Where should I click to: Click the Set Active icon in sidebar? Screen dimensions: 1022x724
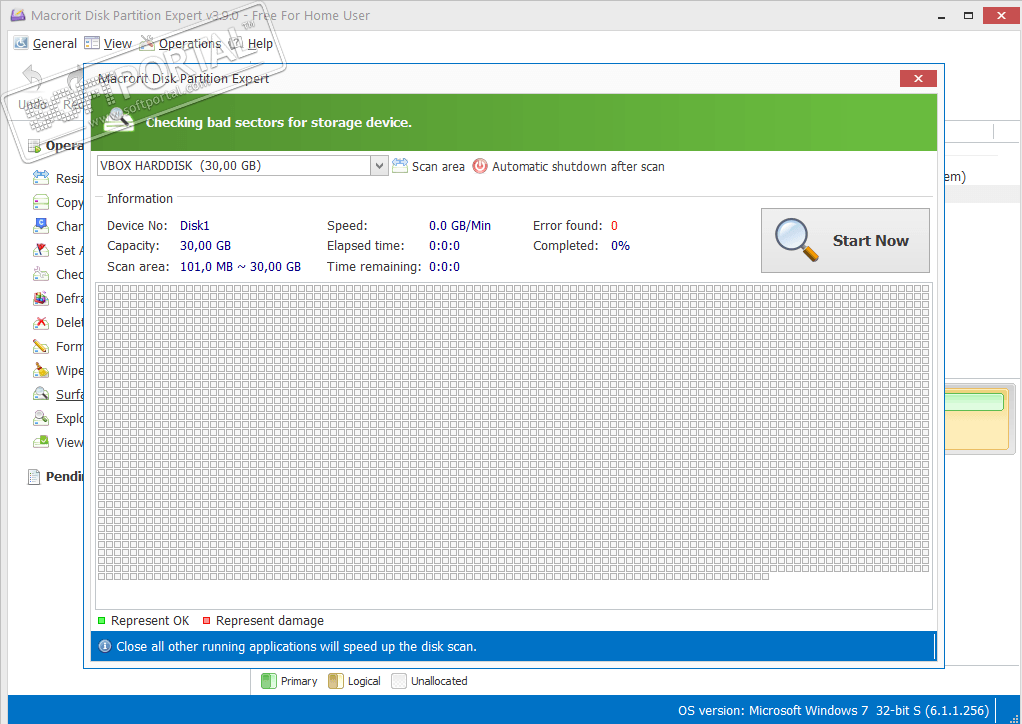point(40,250)
